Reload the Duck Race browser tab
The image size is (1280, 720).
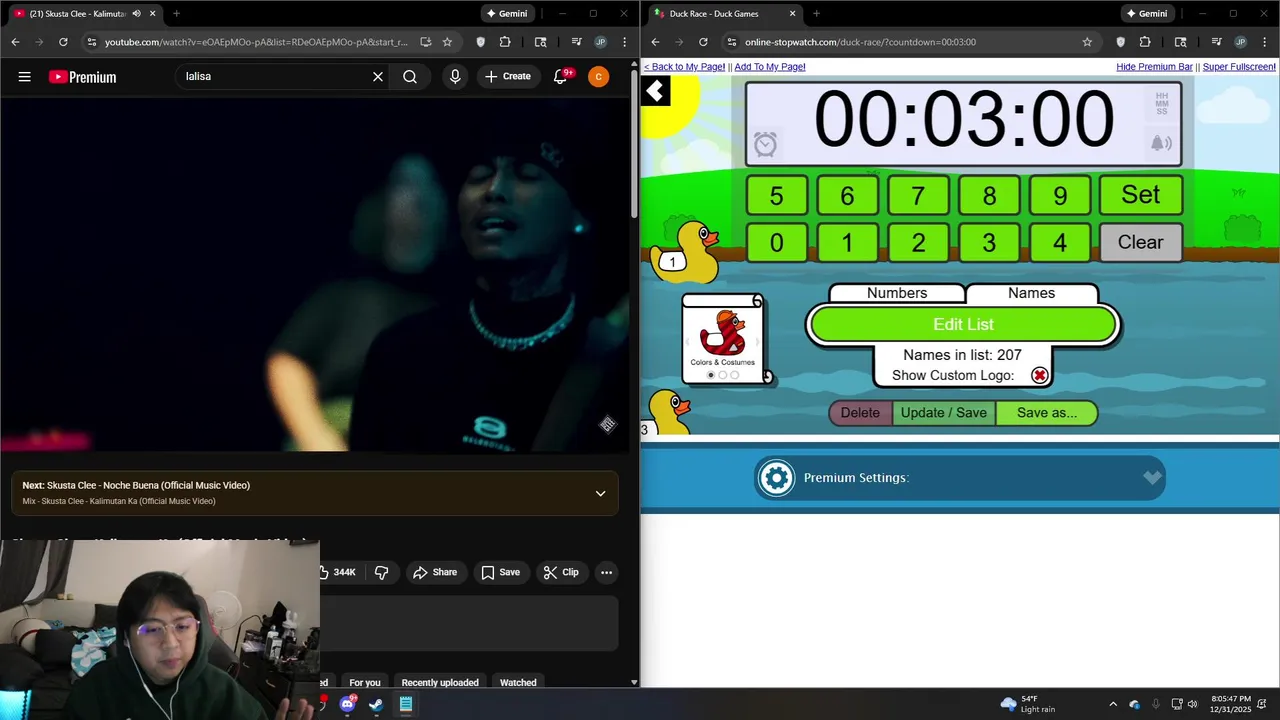703,42
